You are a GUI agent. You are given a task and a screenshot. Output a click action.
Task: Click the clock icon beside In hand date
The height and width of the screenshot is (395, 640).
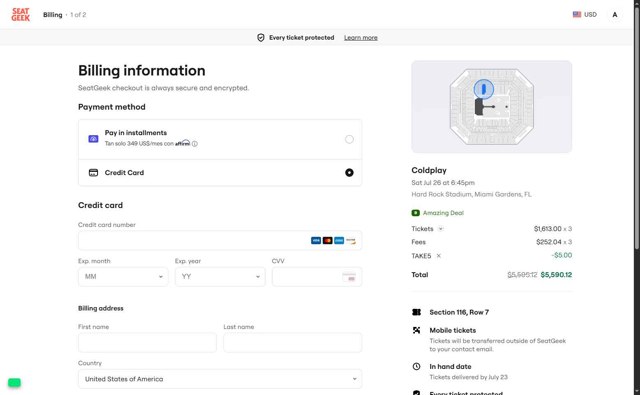(416, 366)
